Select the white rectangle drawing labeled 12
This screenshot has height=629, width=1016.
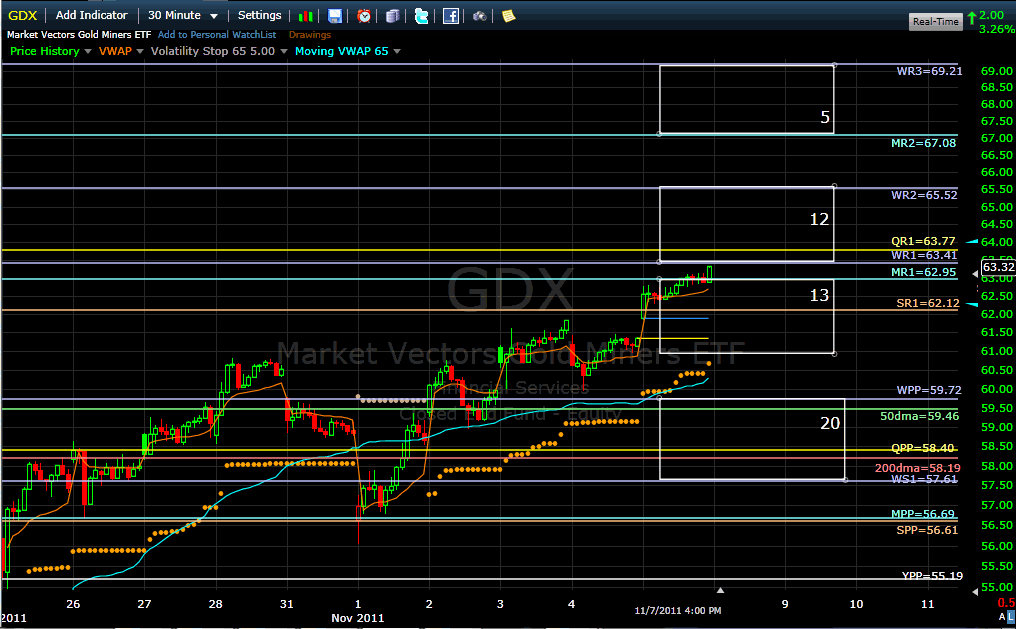tap(746, 224)
